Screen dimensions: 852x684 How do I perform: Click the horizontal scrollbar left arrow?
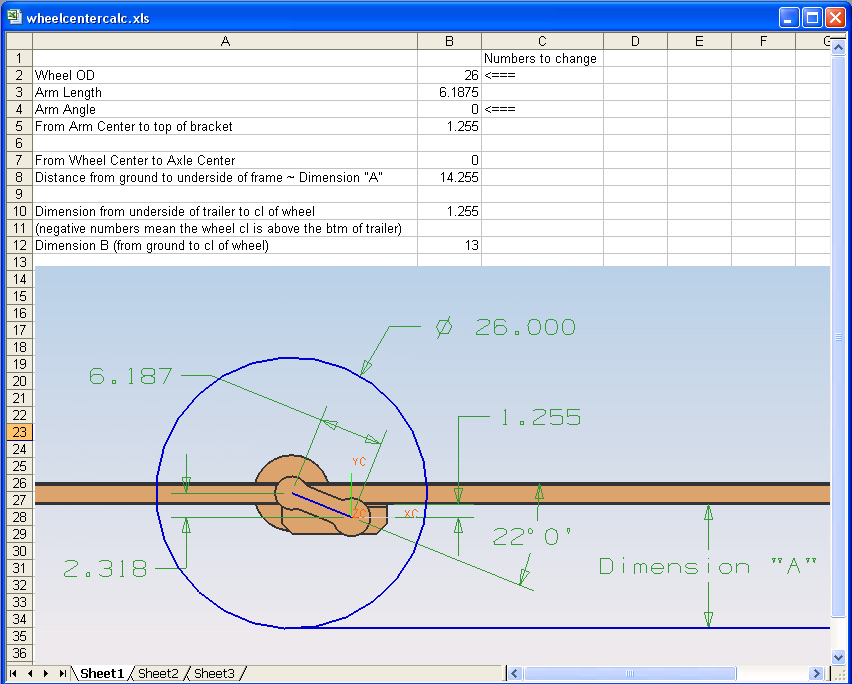[x=515, y=674]
